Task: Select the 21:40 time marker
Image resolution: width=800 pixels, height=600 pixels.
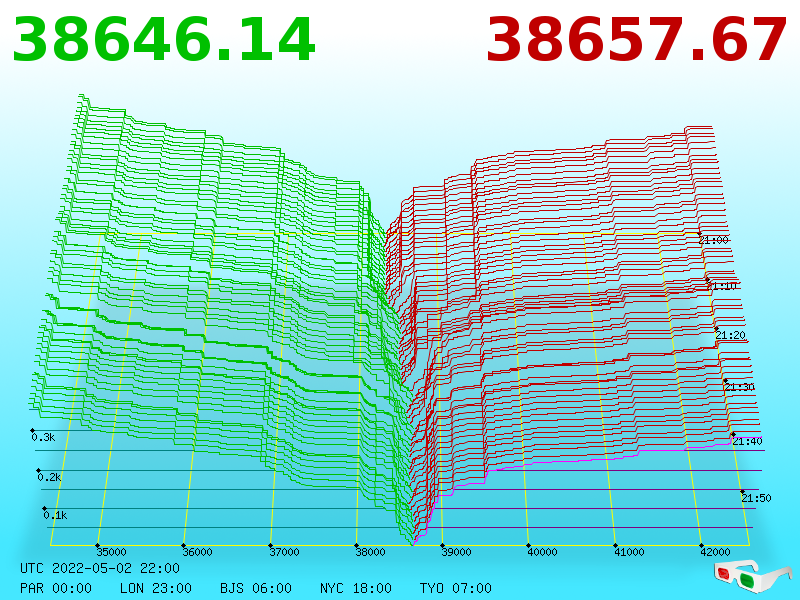Action: point(747,441)
